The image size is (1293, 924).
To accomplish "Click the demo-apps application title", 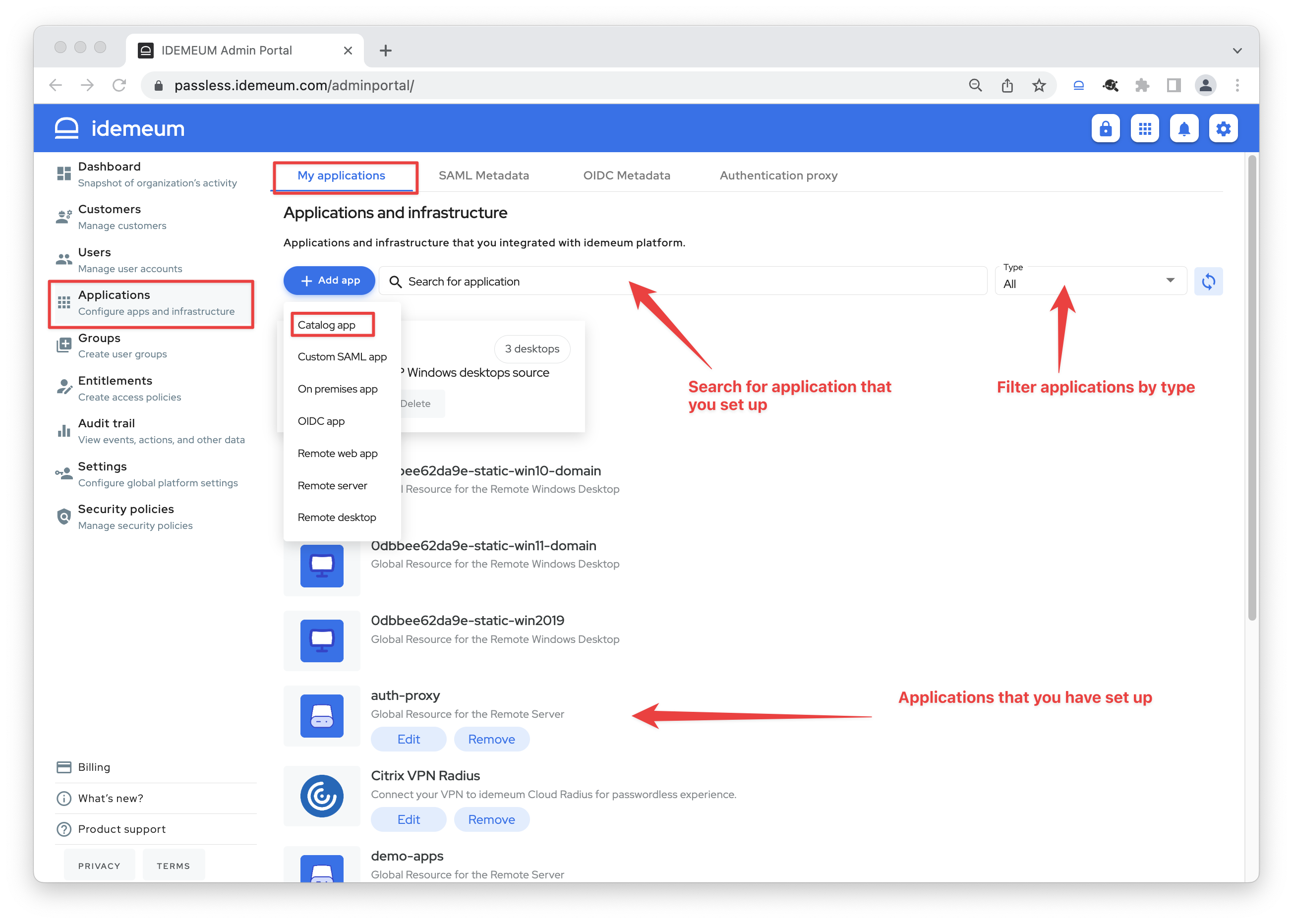I will click(407, 856).
